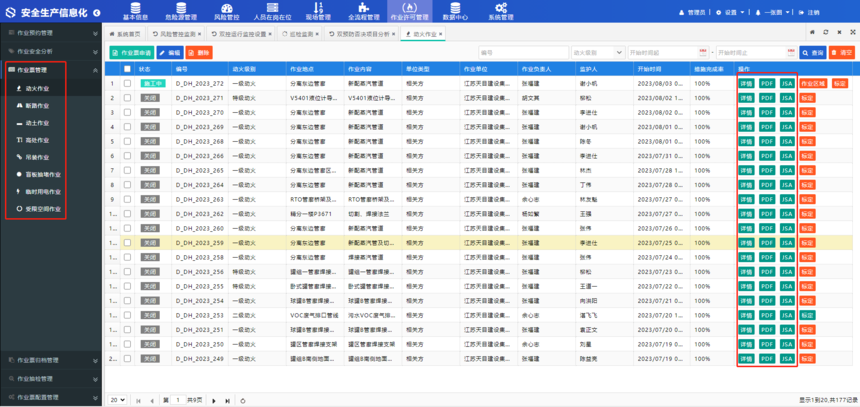Open 断路作业 in the left sidebar
The height and width of the screenshot is (407, 860).
[36, 105]
